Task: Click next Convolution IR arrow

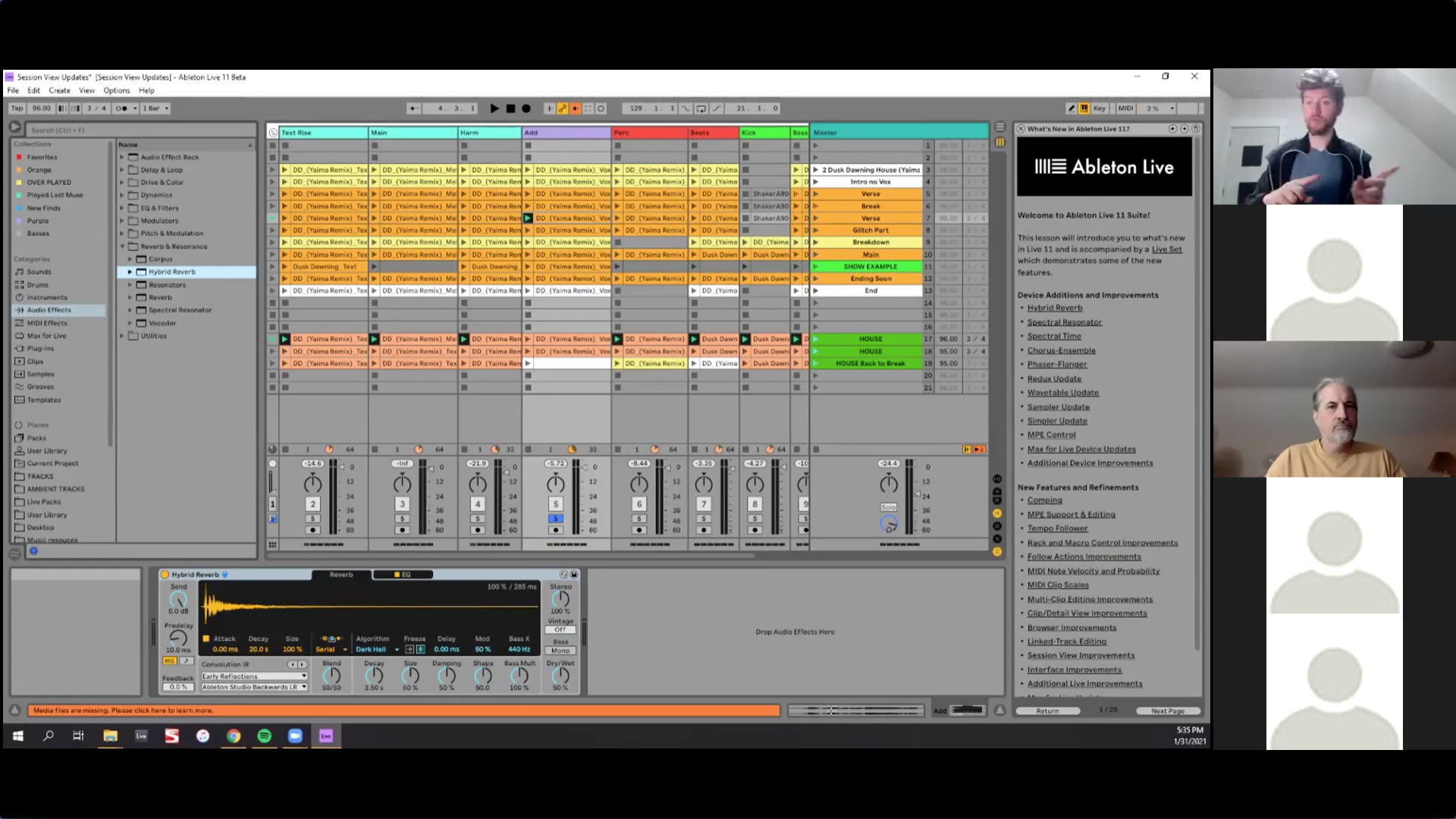Action: click(302, 664)
